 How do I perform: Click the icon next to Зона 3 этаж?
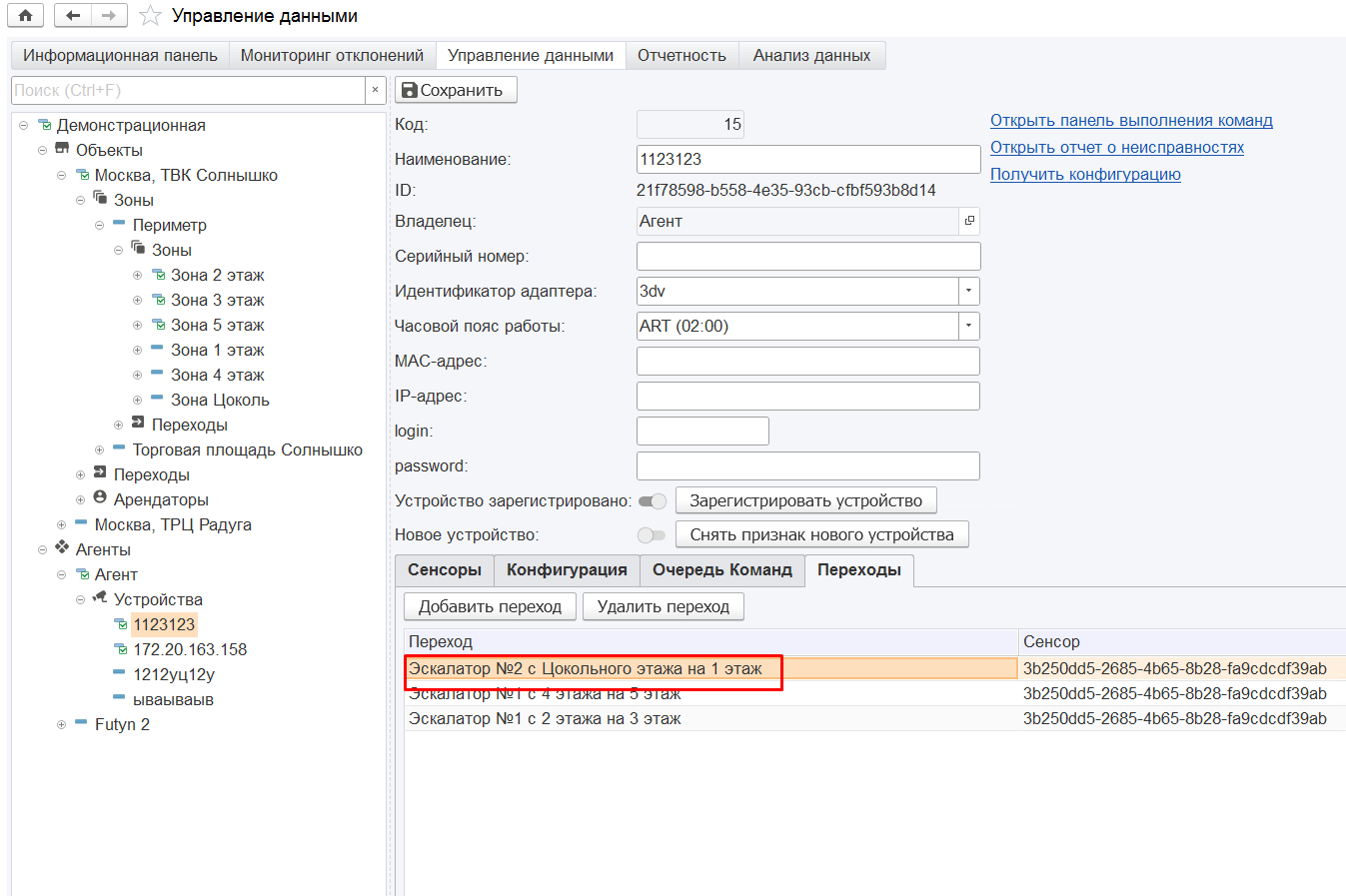click(x=158, y=300)
